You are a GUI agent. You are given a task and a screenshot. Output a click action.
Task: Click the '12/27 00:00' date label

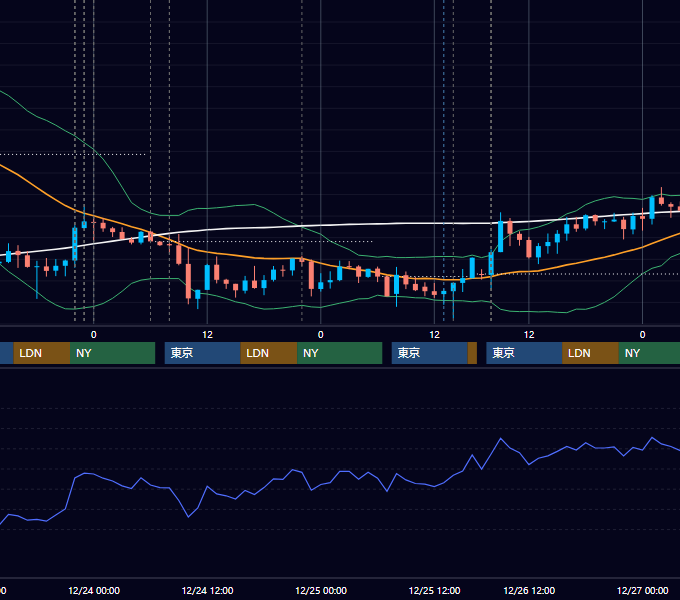pyautogui.click(x=642, y=590)
